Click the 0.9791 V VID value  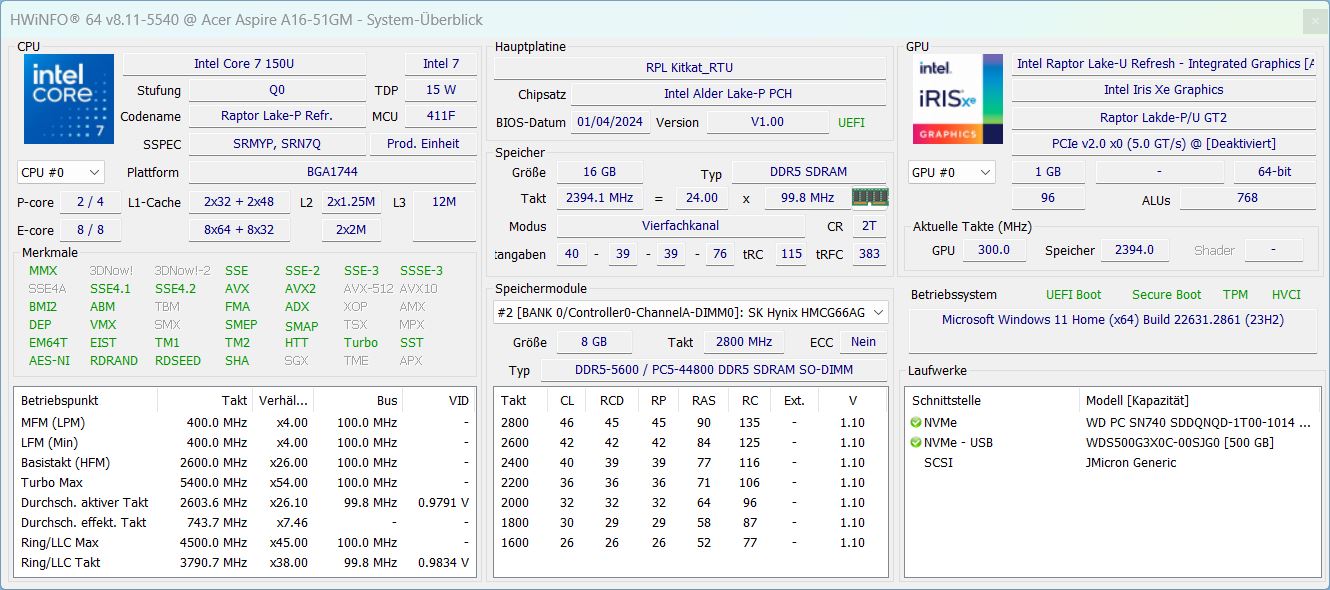(x=443, y=502)
